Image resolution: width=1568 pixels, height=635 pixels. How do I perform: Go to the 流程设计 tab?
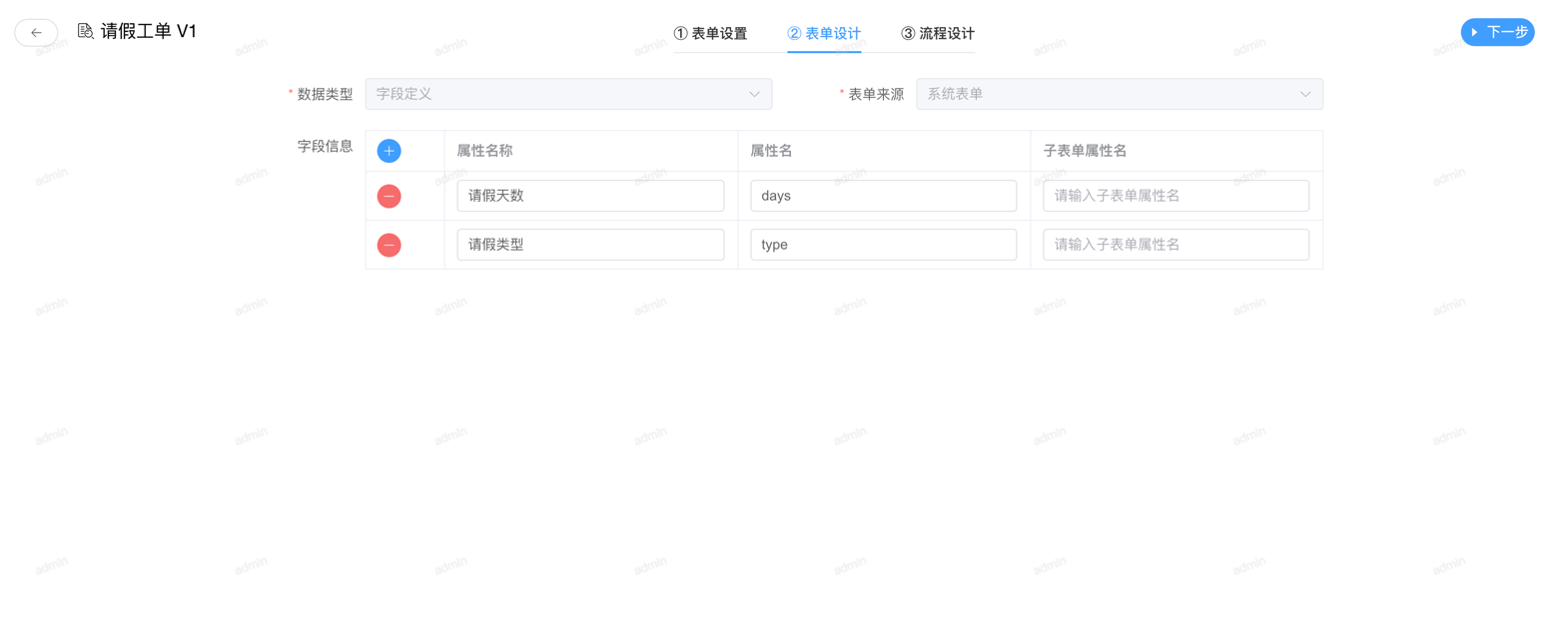[938, 34]
